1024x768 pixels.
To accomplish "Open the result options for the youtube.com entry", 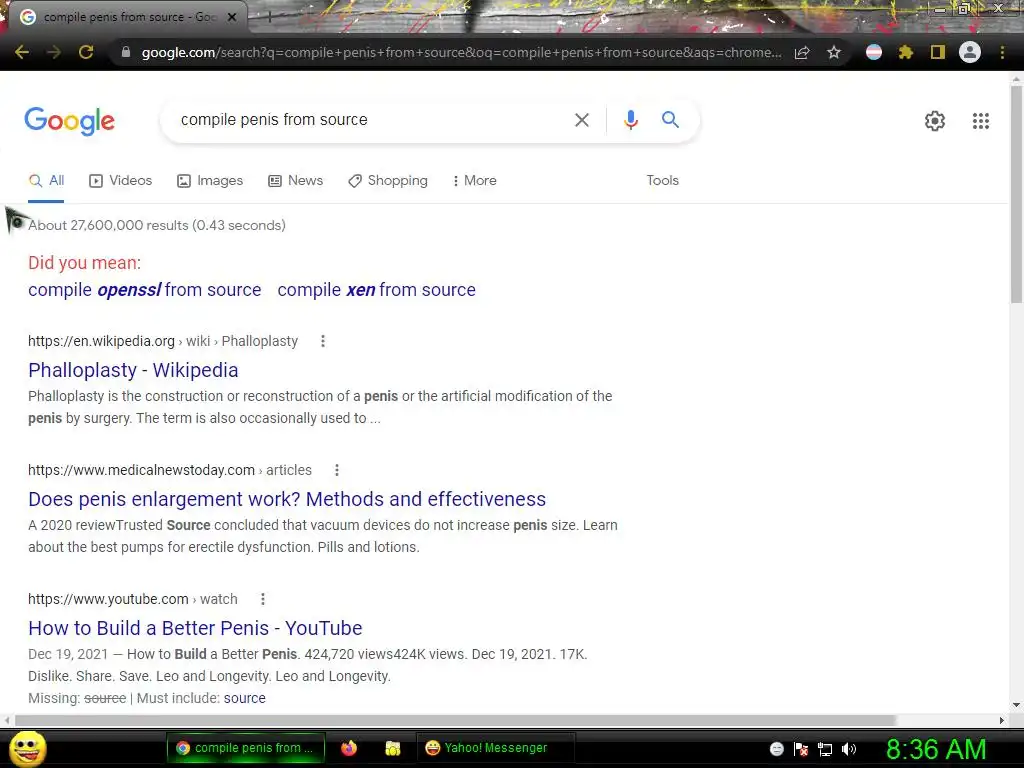I will [x=263, y=599].
